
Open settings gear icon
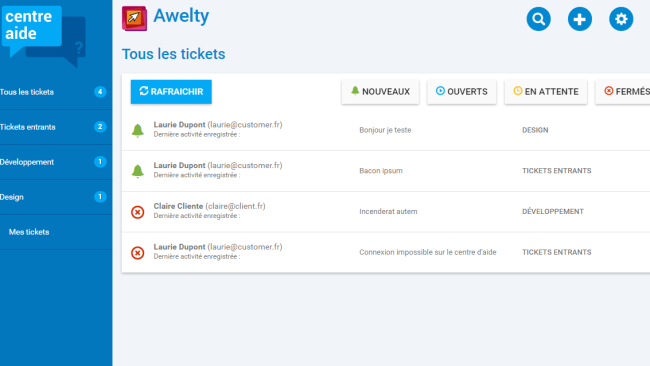point(621,19)
